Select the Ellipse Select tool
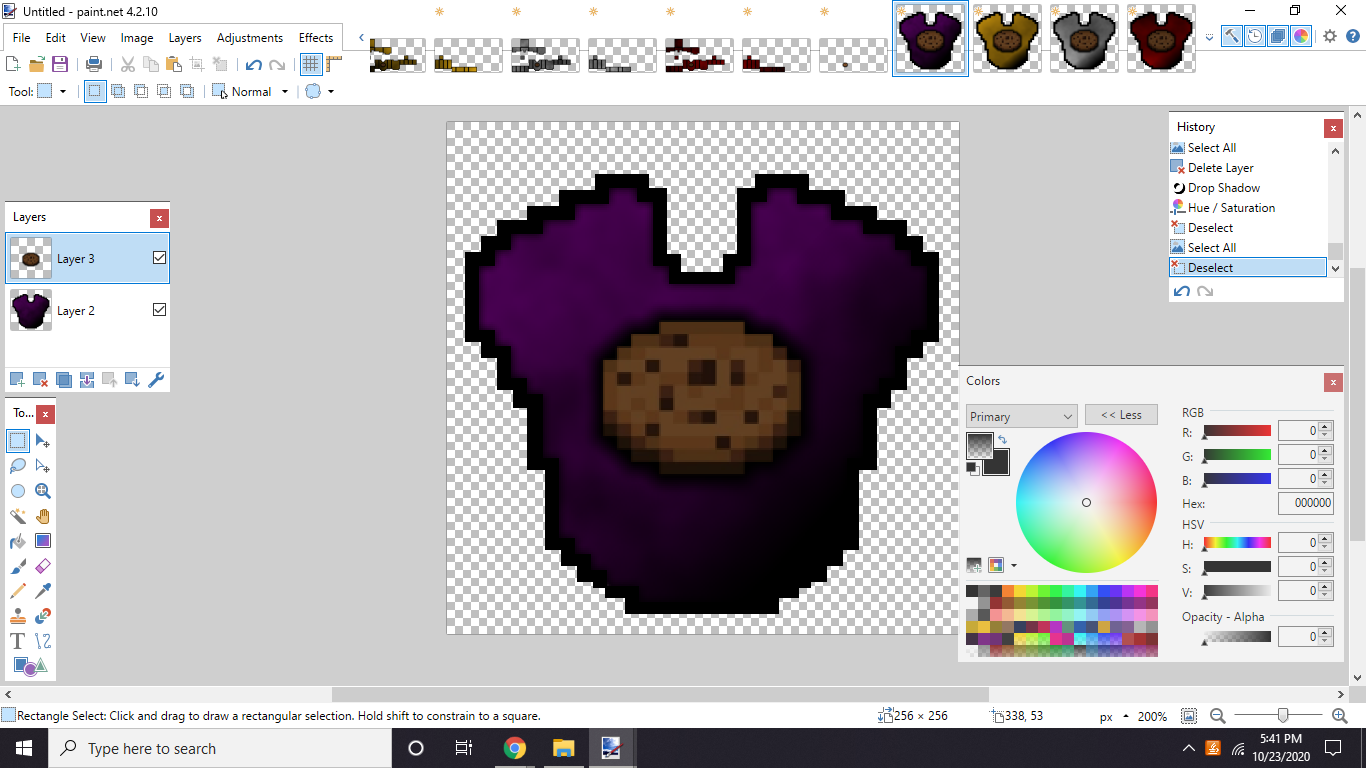The height and width of the screenshot is (768, 1366). click(x=18, y=491)
